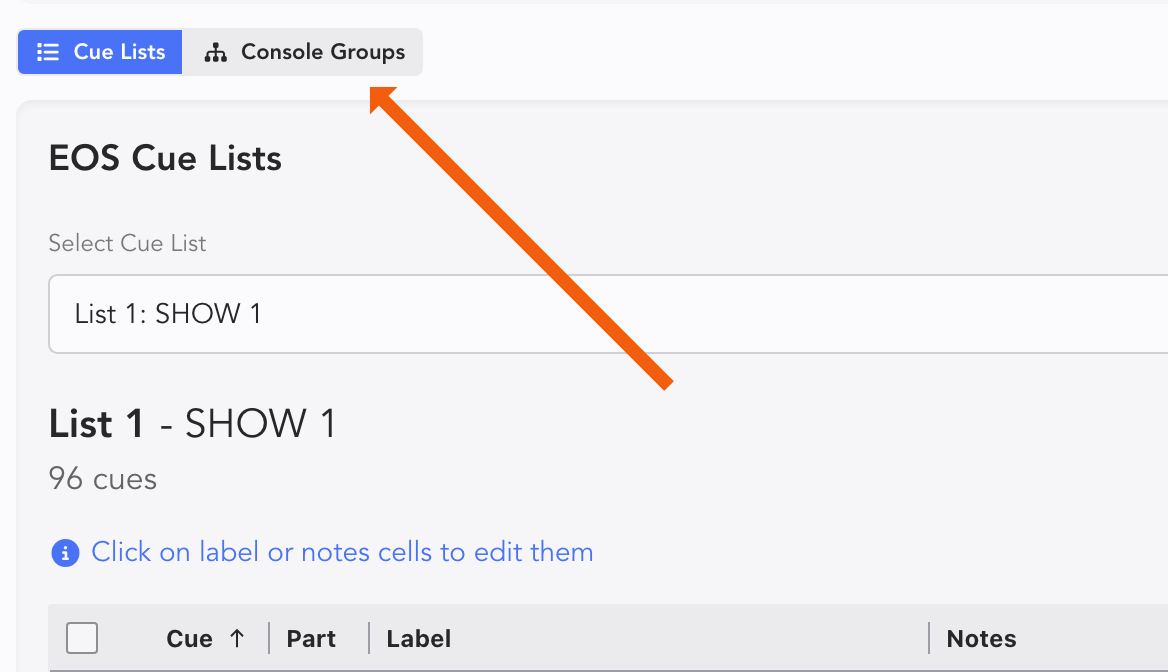The height and width of the screenshot is (672, 1168).
Task: Click the Label column header
Action: (419, 639)
